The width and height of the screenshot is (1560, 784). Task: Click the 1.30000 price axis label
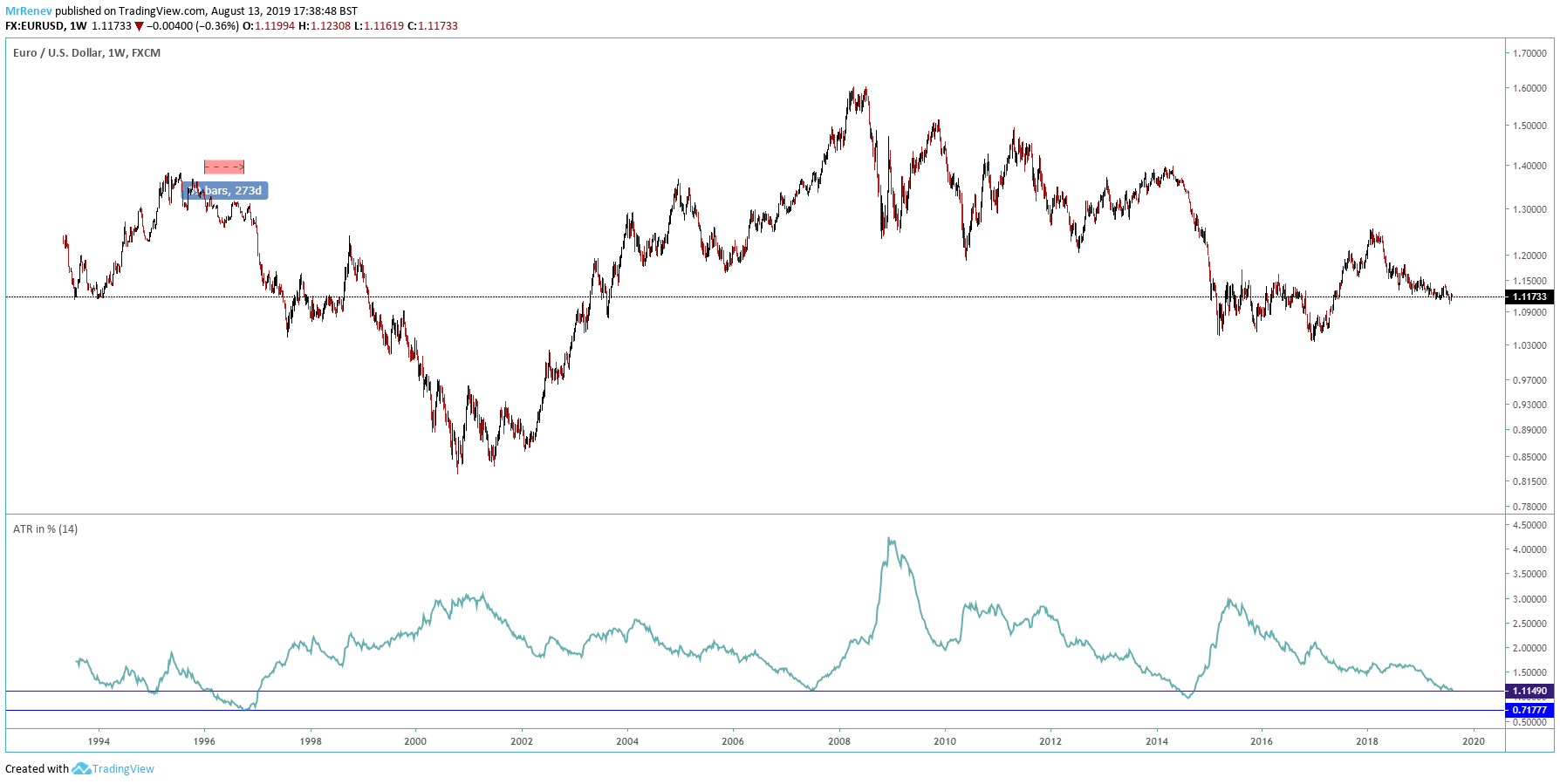(1529, 209)
